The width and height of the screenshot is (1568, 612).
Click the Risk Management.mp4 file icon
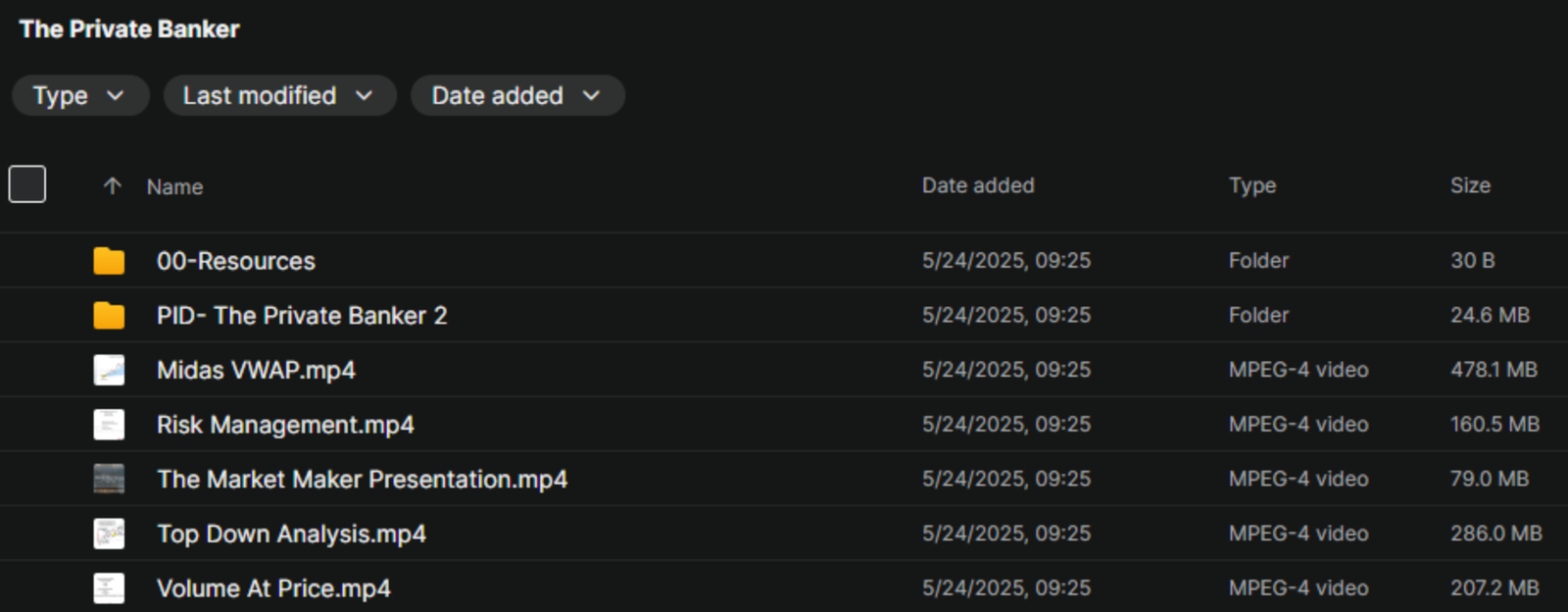tap(109, 425)
